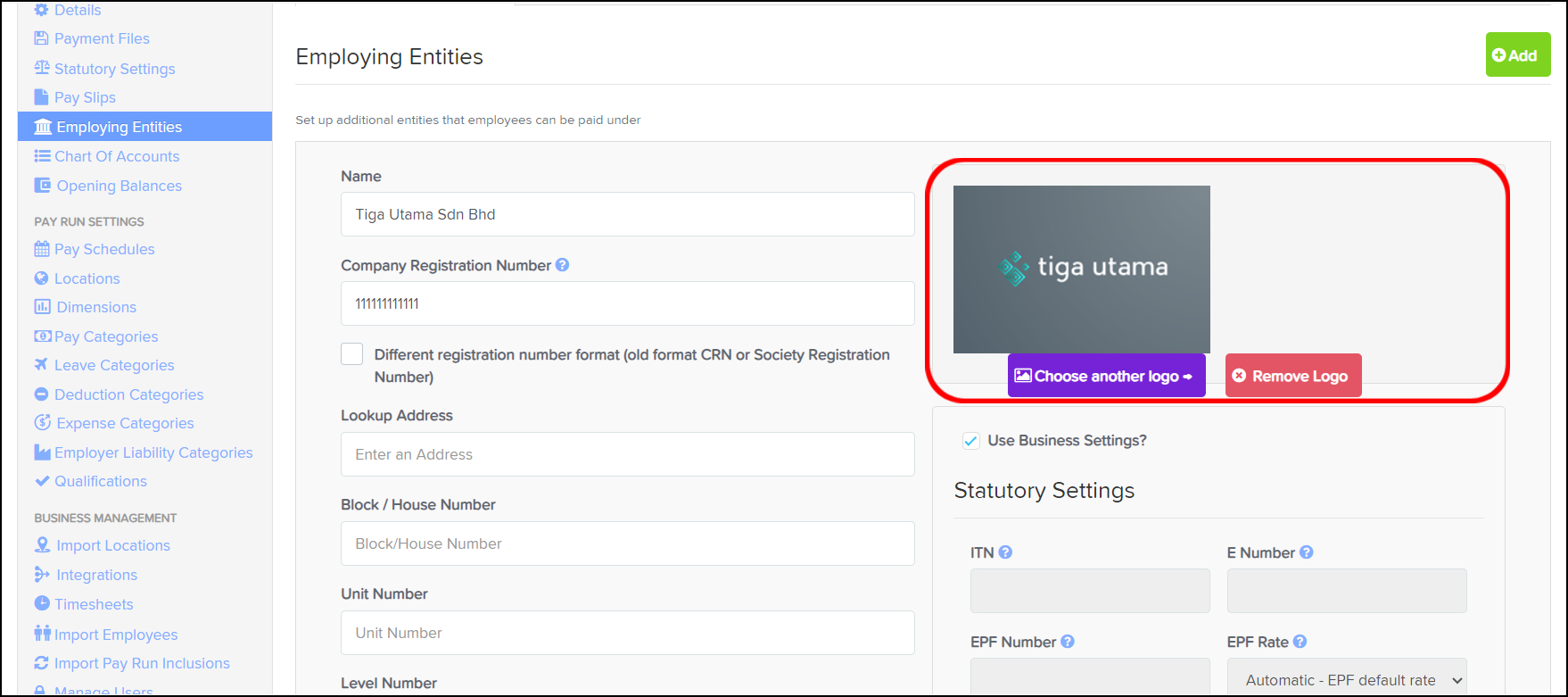Click the Lookup Address input field
Screen dimensions: 1568x697
click(627, 454)
